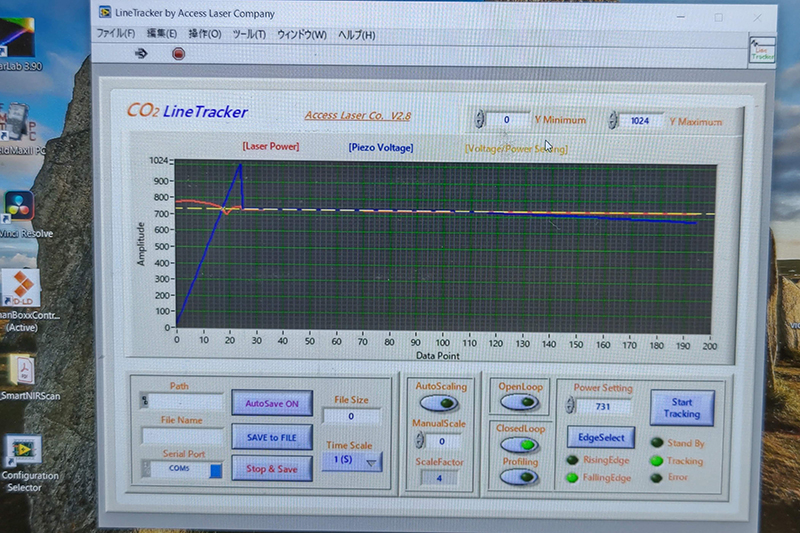Open the 編集(E) menu
Image resolution: width=800 pixels, height=533 pixels.
tap(161, 34)
